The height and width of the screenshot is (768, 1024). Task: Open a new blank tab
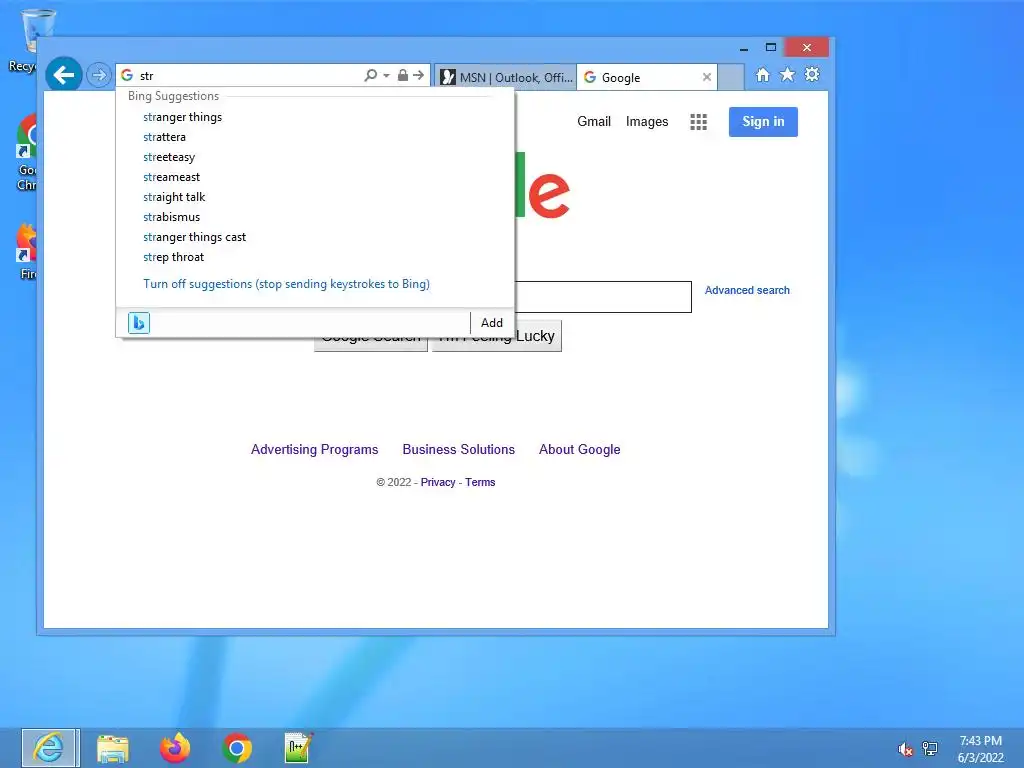(x=731, y=77)
